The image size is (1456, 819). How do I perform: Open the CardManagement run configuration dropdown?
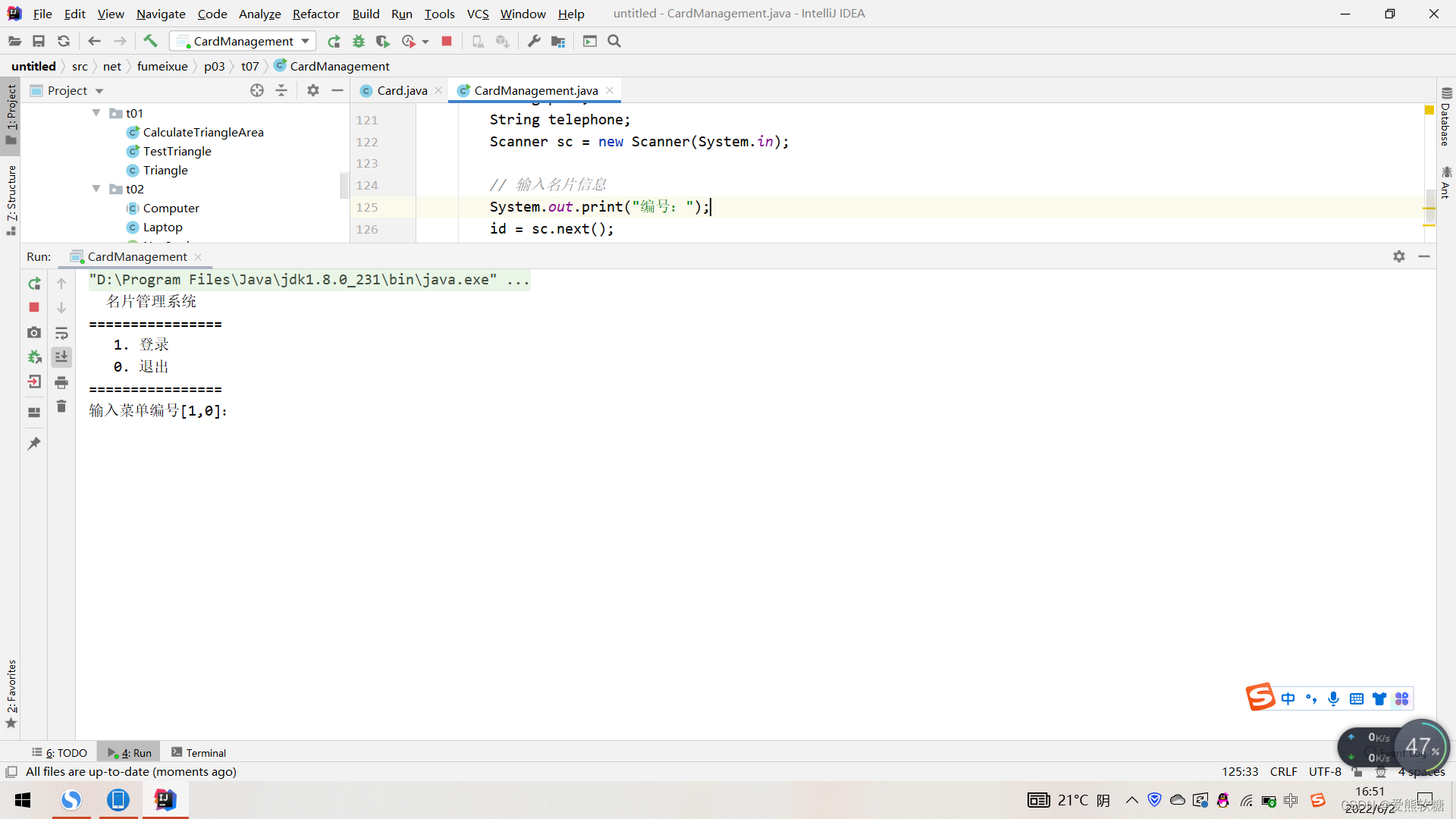click(243, 41)
